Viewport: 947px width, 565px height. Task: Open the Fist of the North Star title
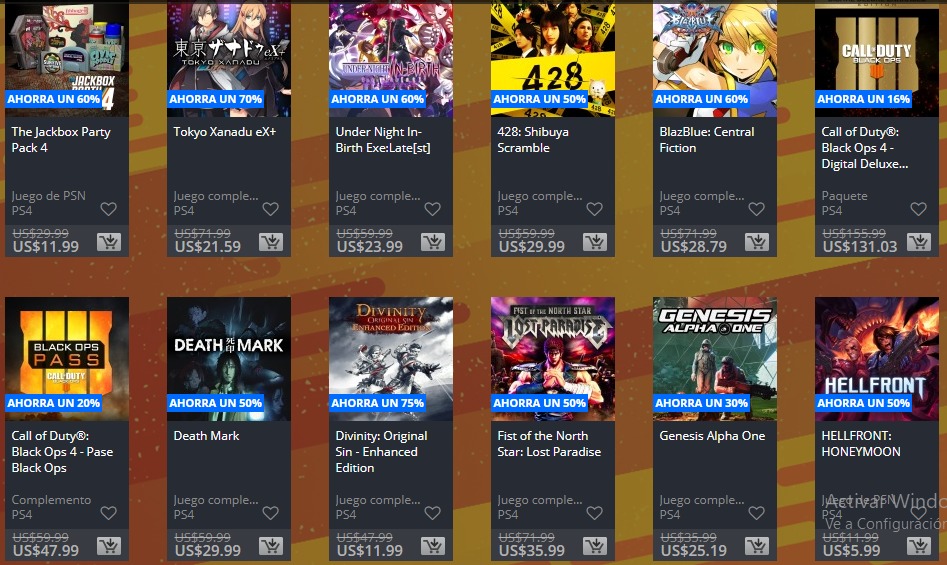click(x=549, y=444)
